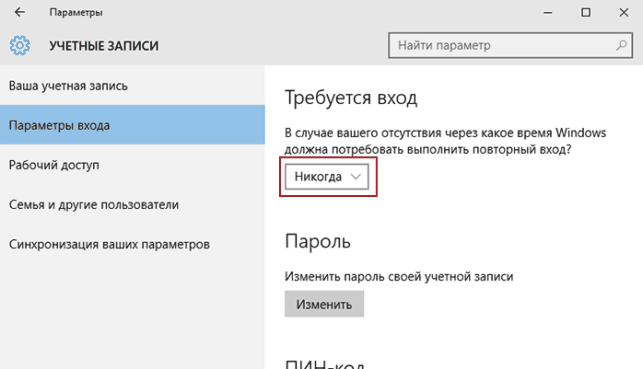643x369 pixels.
Task: Click the 'Пароль' heading
Action: pyautogui.click(x=318, y=241)
